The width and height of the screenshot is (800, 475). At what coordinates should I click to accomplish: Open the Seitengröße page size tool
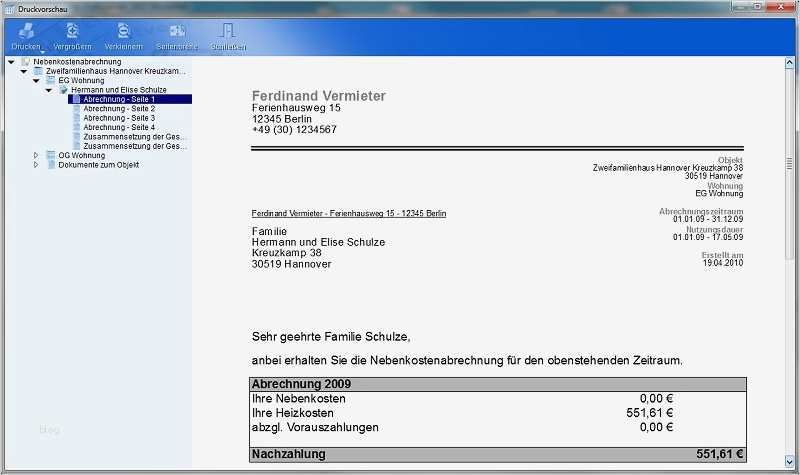pos(177,31)
